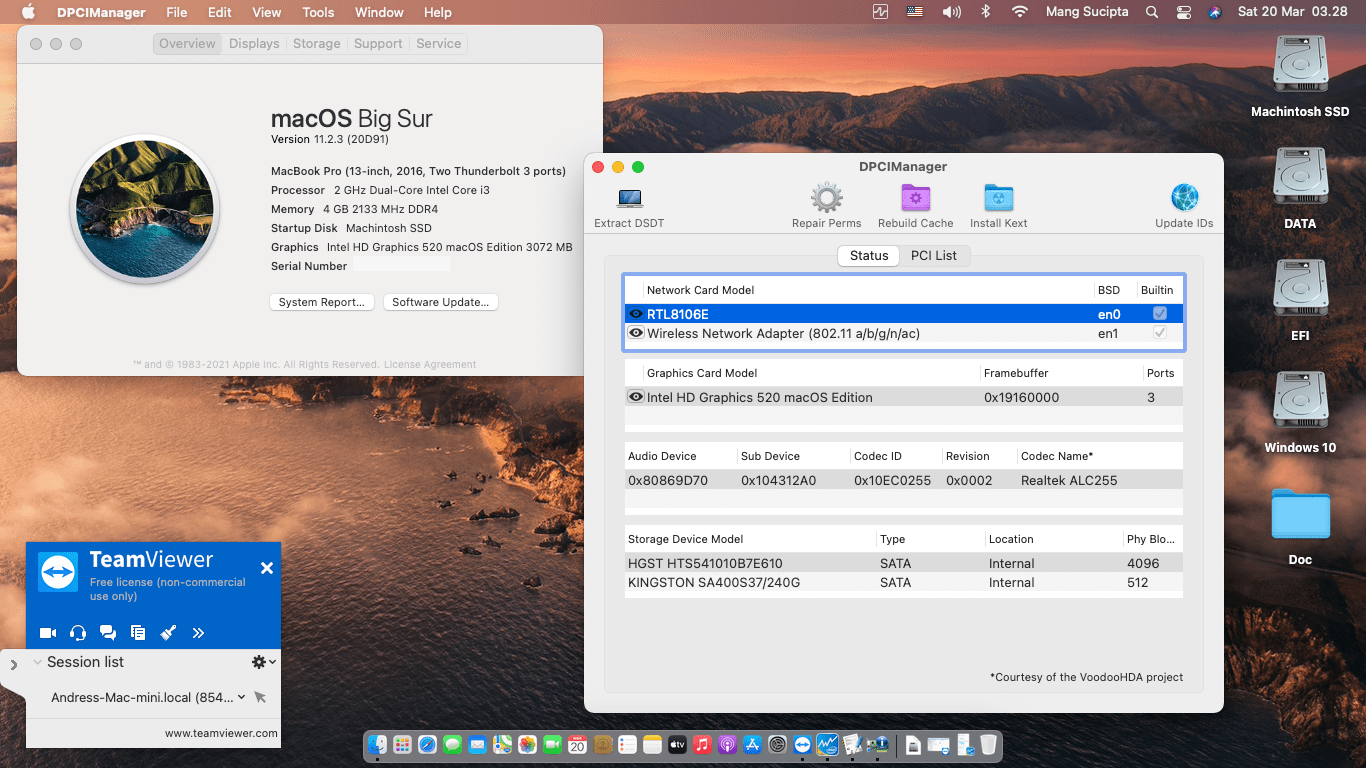
Task: Click the remote control arrow for Andress-Mac-mini.local
Action: (260, 697)
